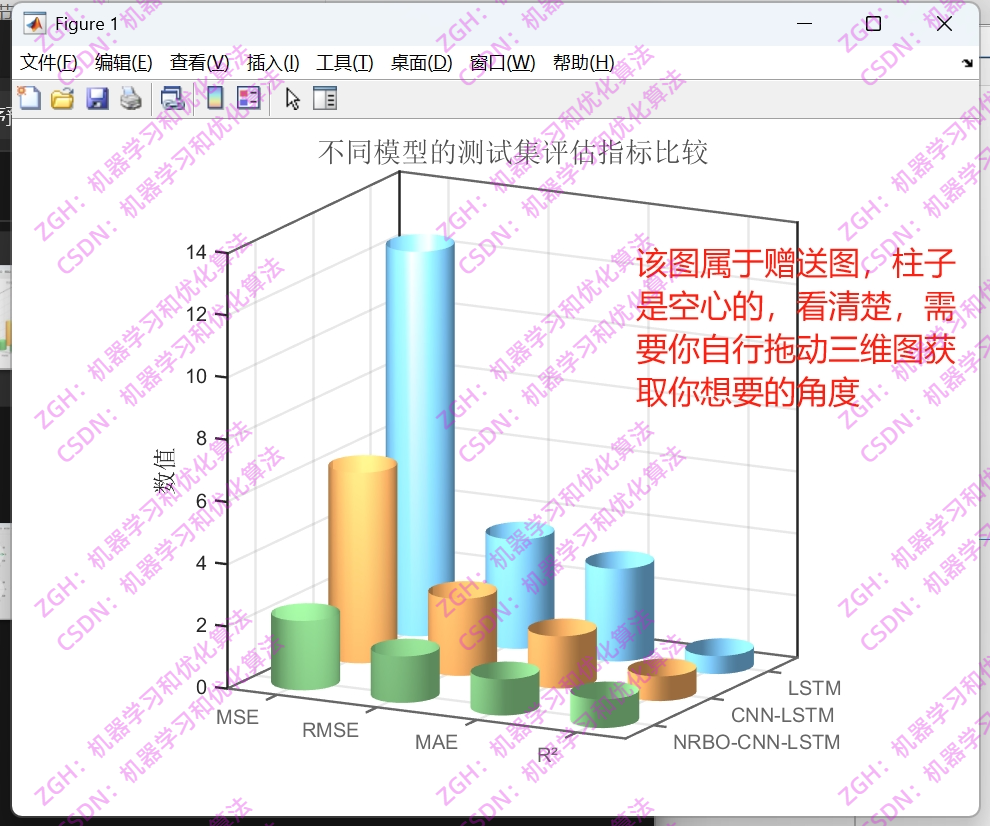Close the Figure 1 window
Image resolution: width=990 pixels, height=826 pixels.
[944, 24]
